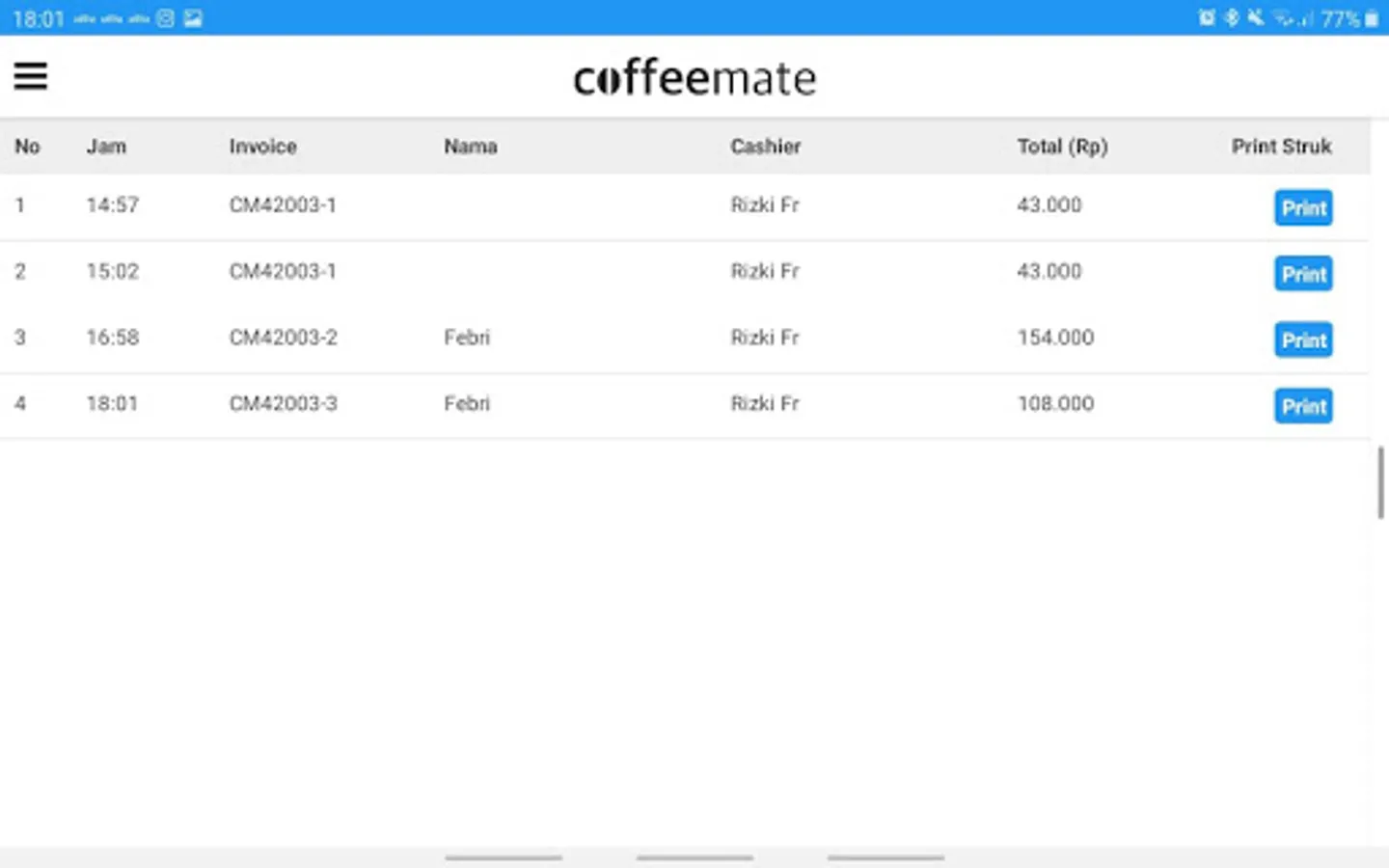
Task: Select invoice CM42003-1 in row 2
Action: tap(283, 271)
